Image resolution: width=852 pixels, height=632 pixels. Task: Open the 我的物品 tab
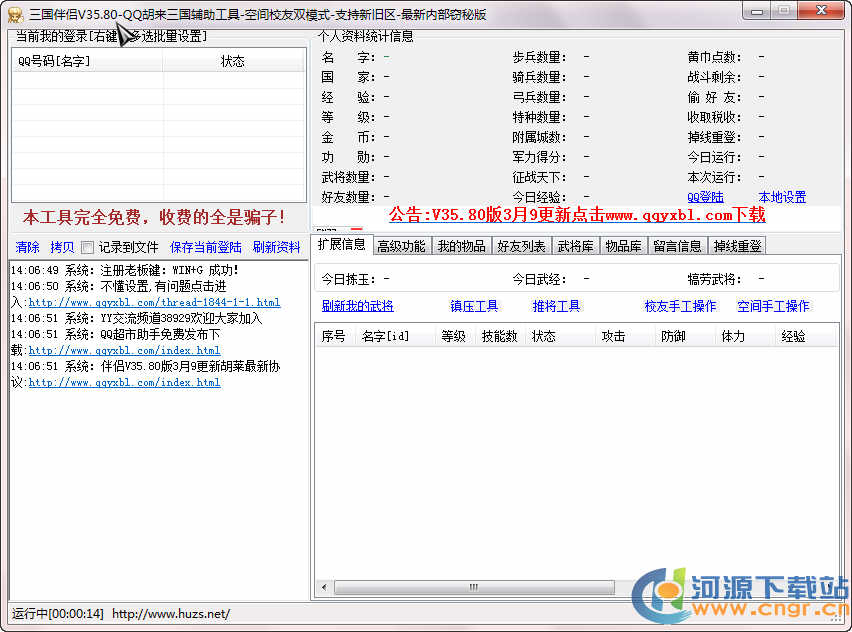462,246
